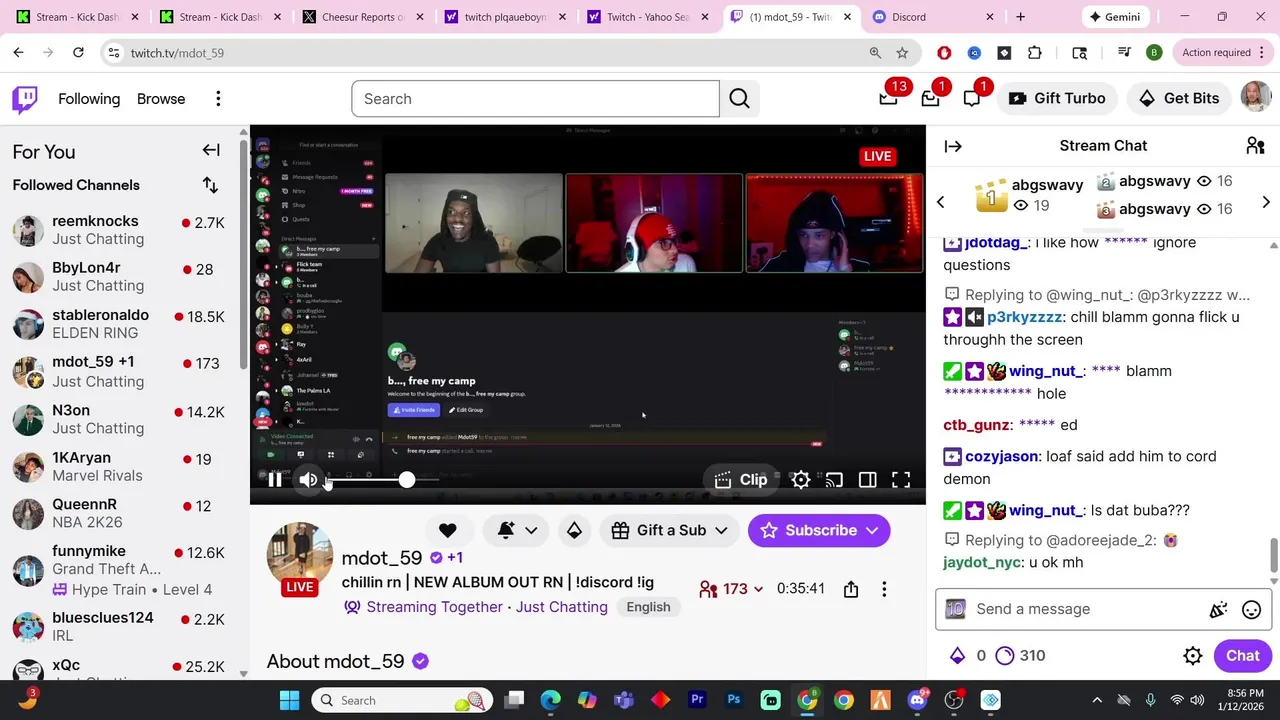The image size is (1280, 720).
Task: Open the Gemini button in Chrome
Action: pyautogui.click(x=1115, y=17)
